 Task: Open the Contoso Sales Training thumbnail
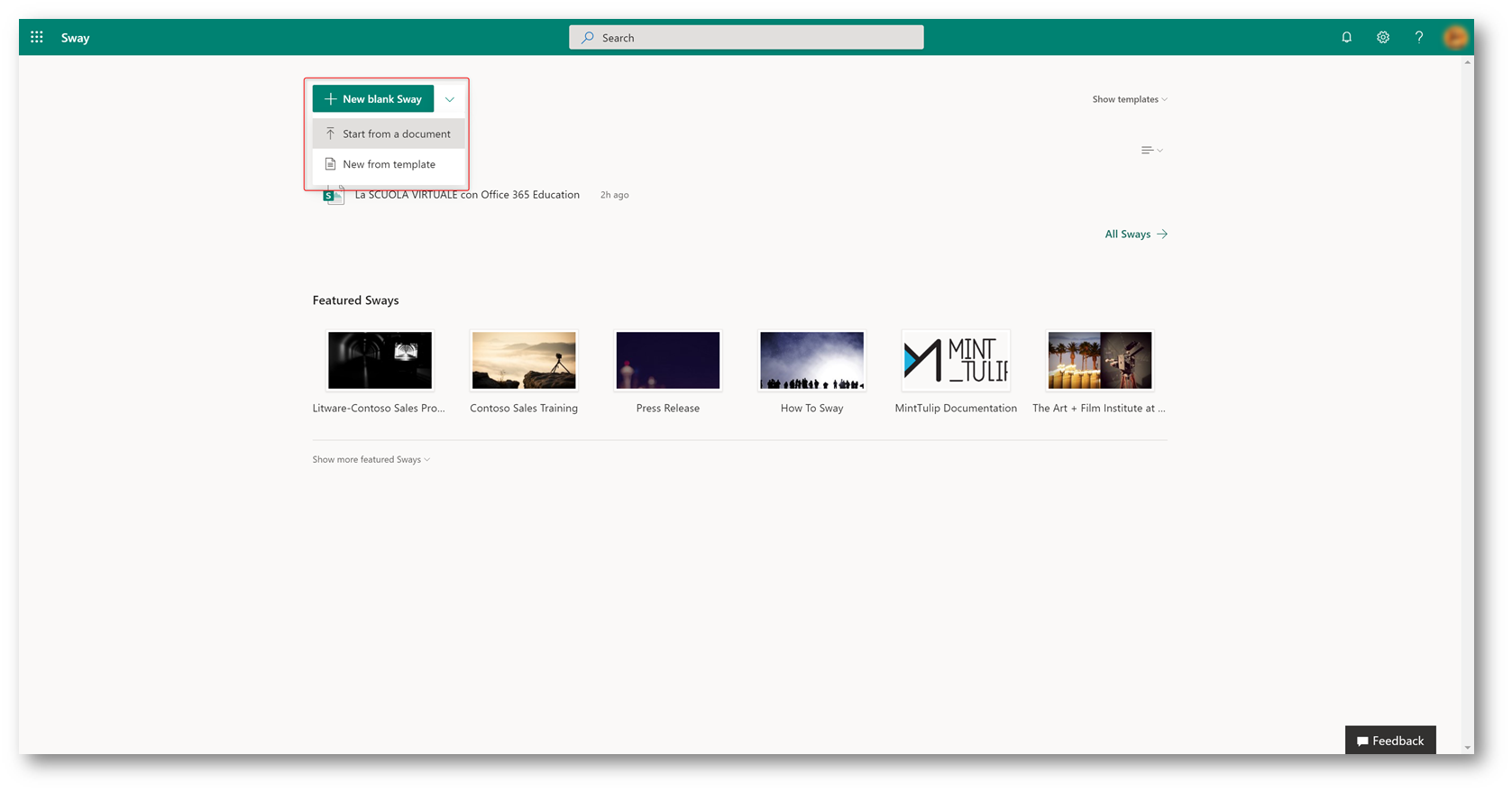[524, 360]
